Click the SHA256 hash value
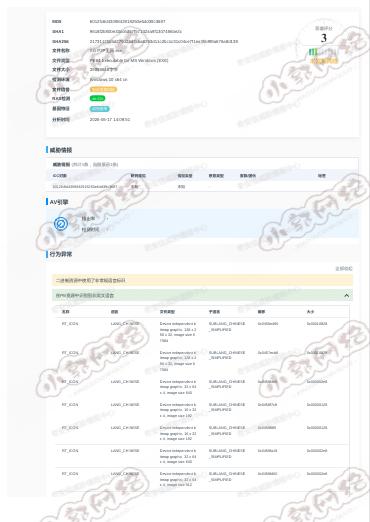Screen dimensions: 370x522 [x=164, y=41]
